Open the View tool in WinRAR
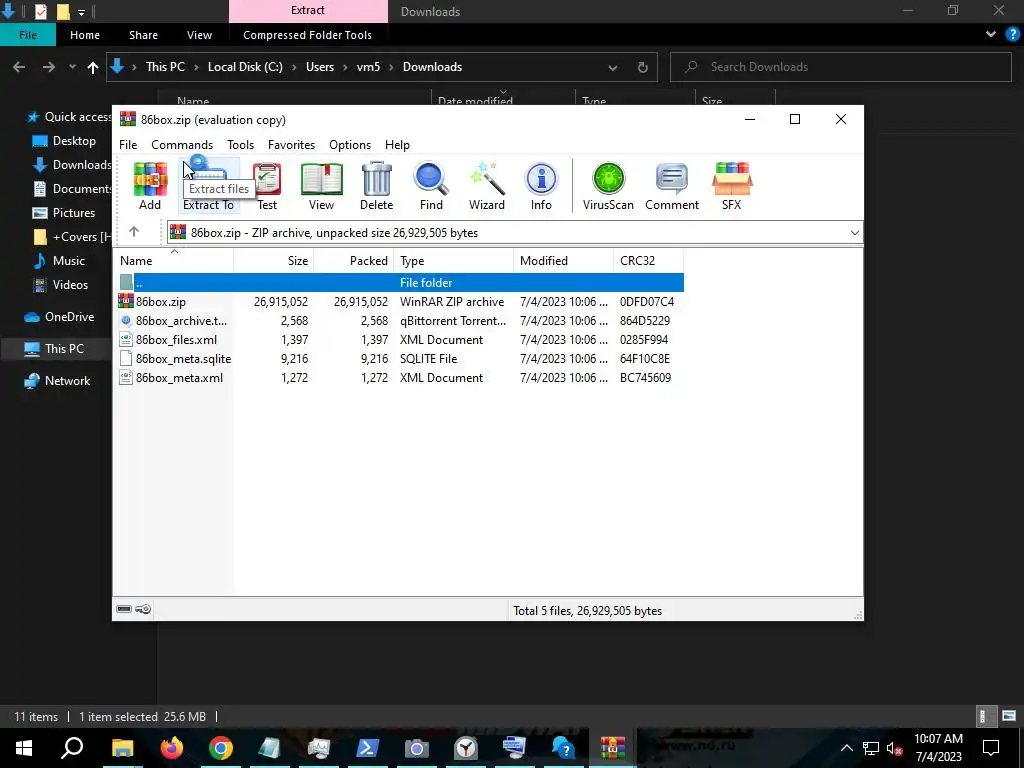Viewport: 1024px width, 768px height. [x=321, y=186]
